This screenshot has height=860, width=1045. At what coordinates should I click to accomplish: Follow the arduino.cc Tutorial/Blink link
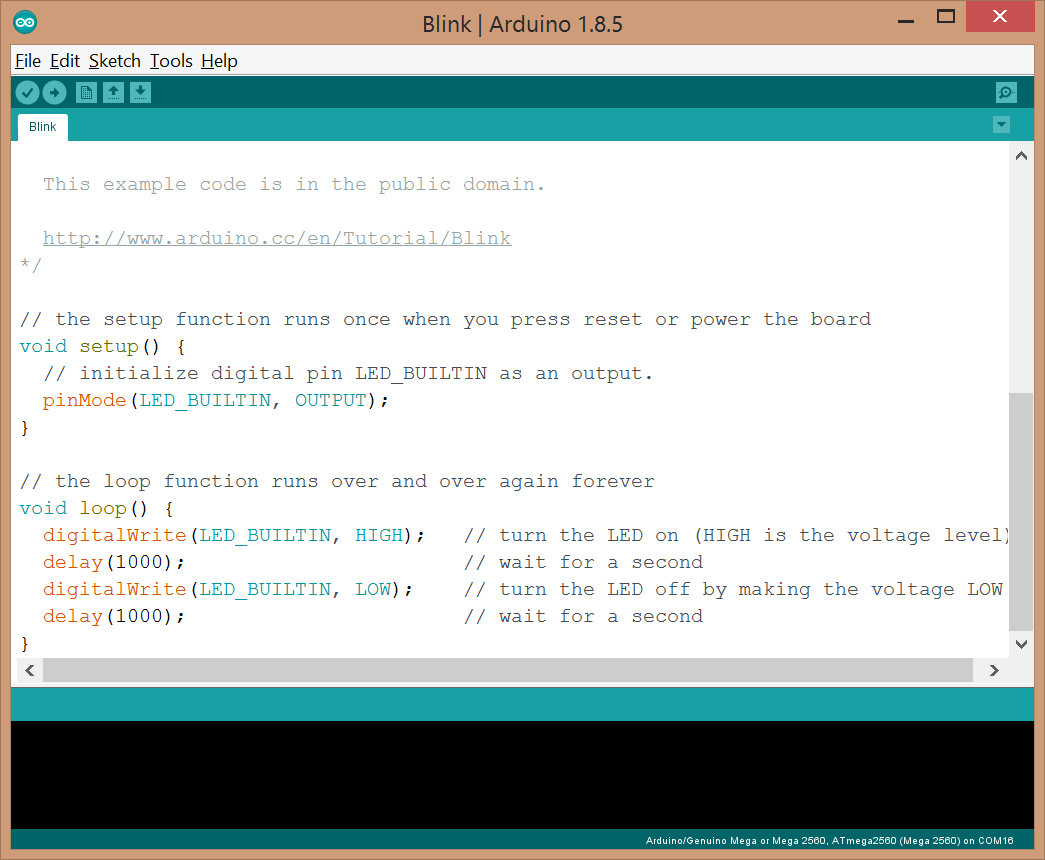point(277,239)
